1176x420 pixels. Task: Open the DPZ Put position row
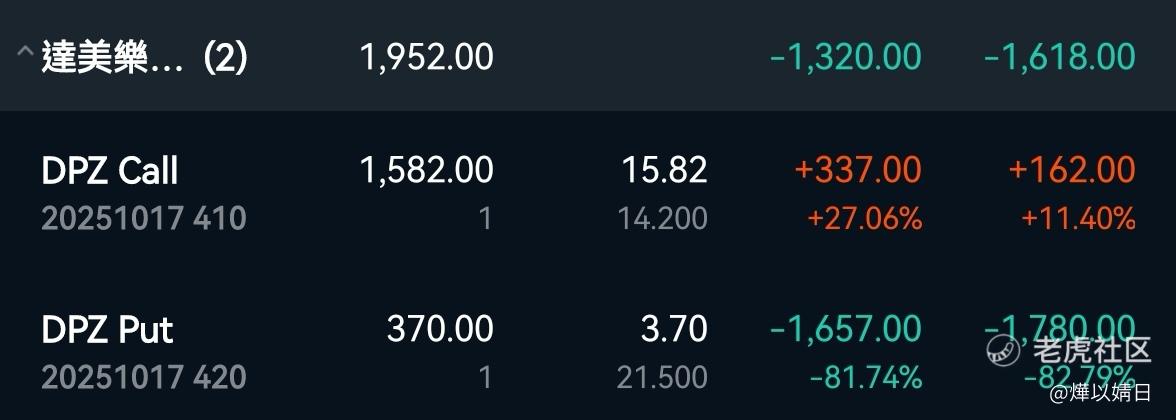point(588,351)
